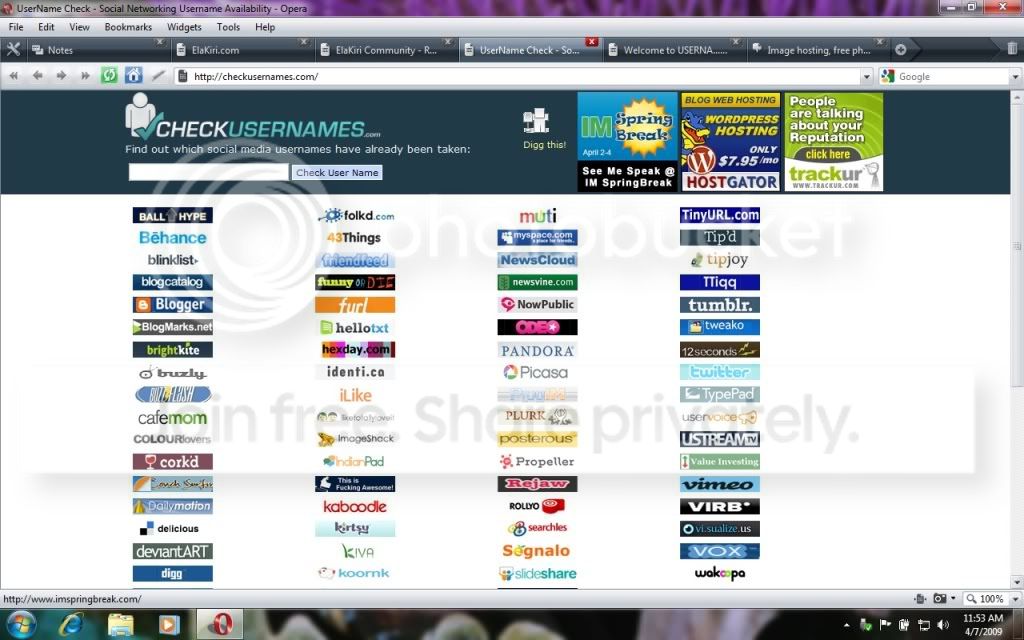Click the Fast Forward navigation button

[x=85, y=76]
